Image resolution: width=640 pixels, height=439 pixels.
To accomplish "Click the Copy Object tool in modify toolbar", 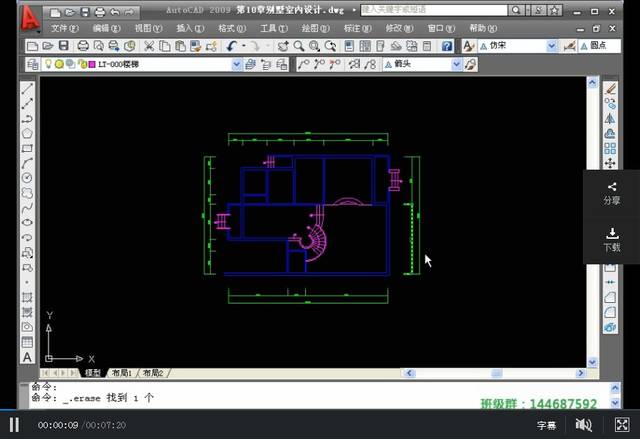I will click(x=610, y=104).
